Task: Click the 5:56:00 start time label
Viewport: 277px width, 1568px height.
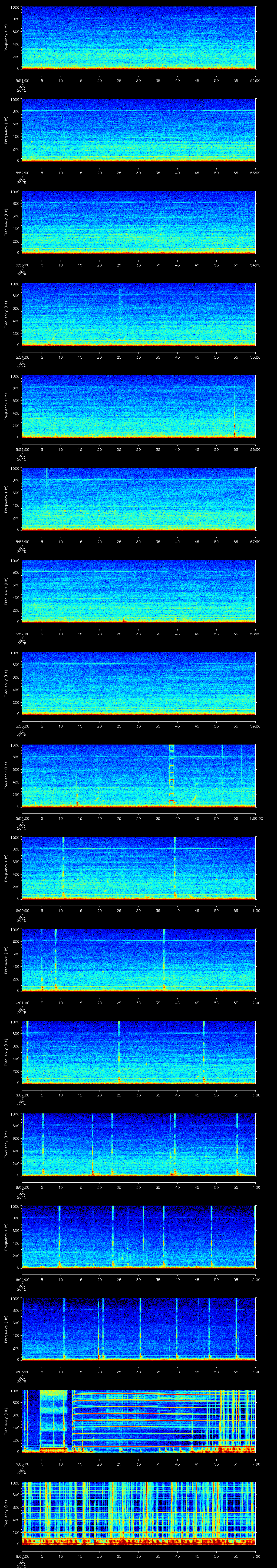Action: point(22,542)
